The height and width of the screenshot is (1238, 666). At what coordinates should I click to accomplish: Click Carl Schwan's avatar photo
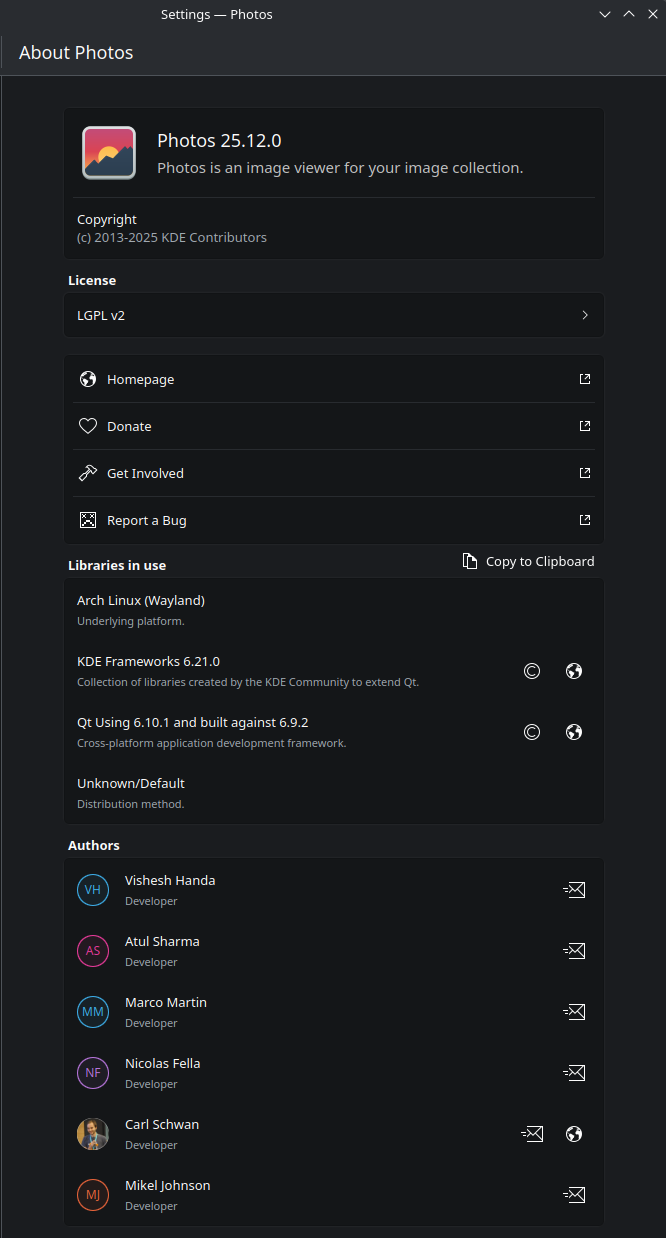coord(93,1134)
